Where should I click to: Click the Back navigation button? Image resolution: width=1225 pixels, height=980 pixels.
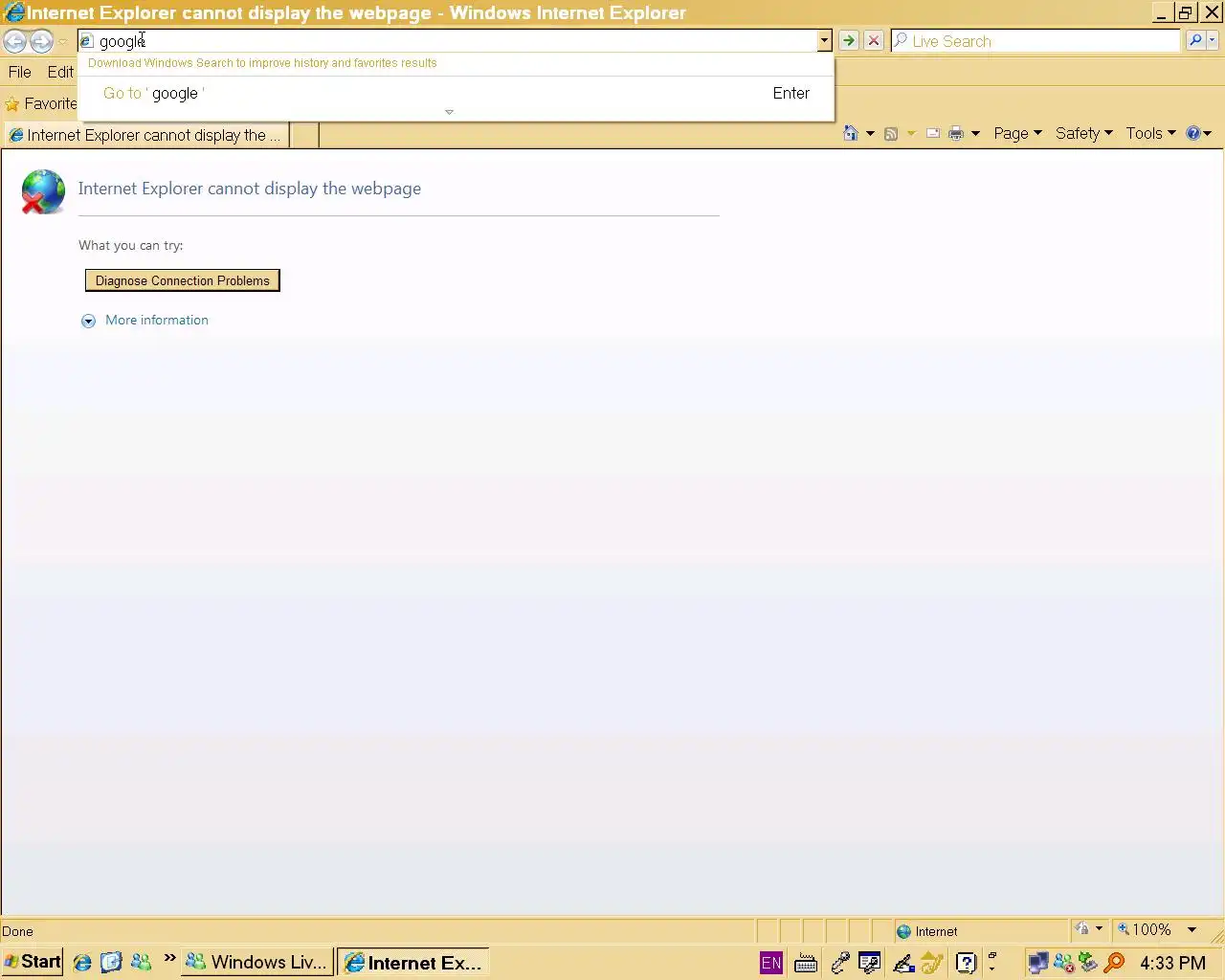(x=15, y=41)
